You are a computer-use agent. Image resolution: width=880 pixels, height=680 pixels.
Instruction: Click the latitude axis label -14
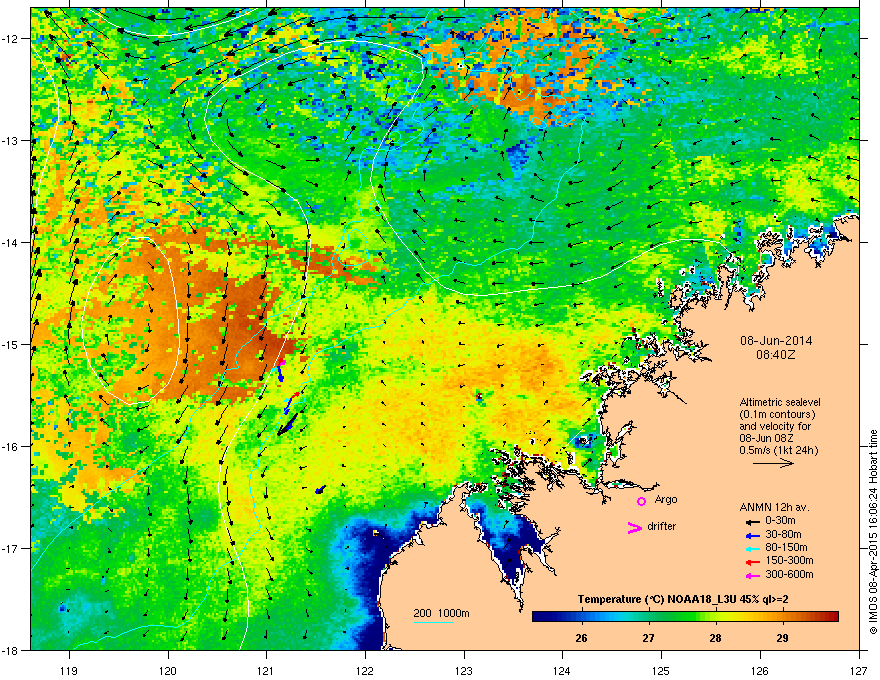[x=11, y=242]
